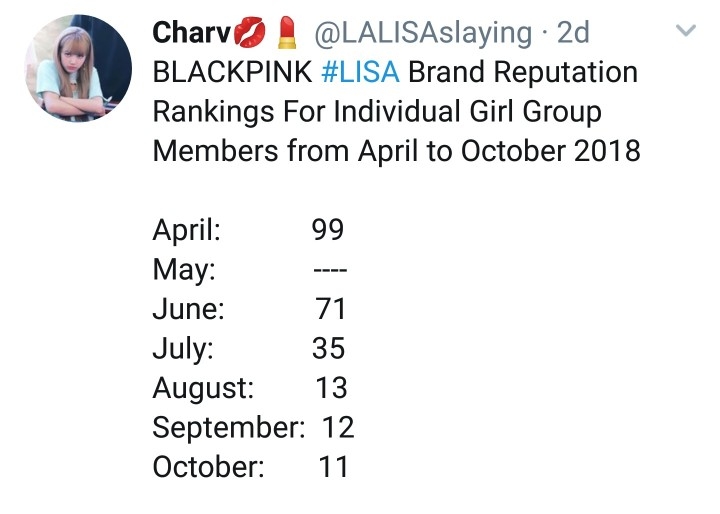Screen dimensions: 720x514
Task: Open the tweet options chevron menu
Action: coord(686,32)
